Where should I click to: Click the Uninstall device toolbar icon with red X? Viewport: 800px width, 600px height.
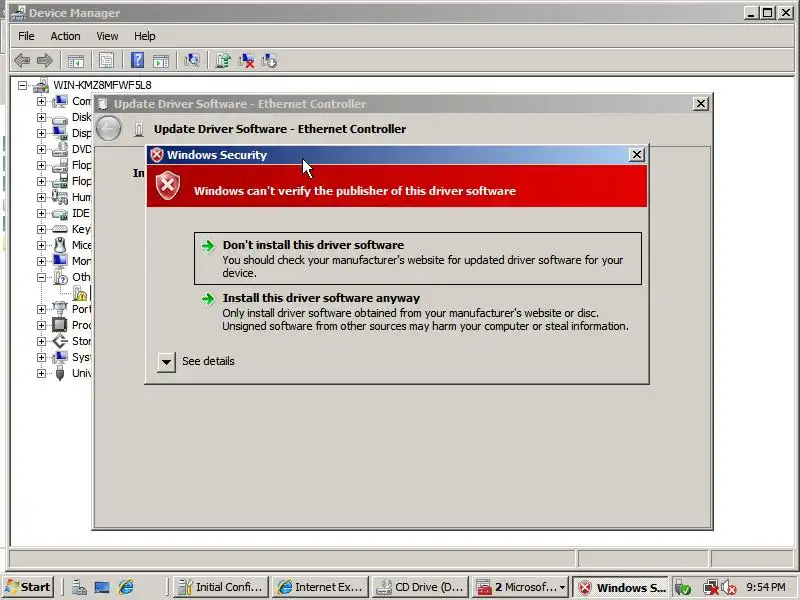pos(246,61)
